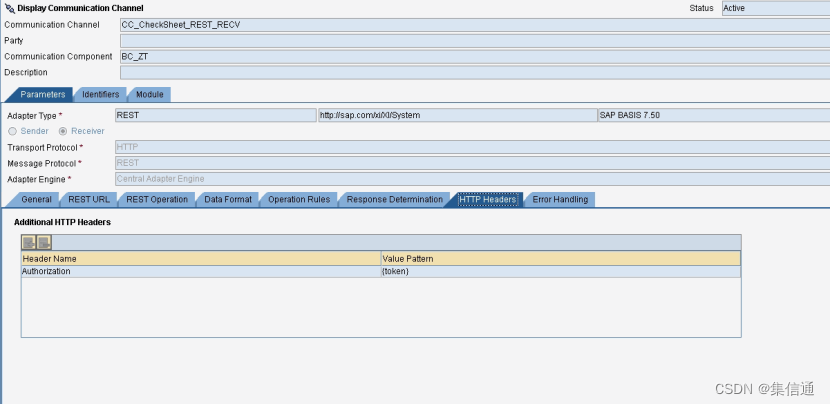830x405 pixels.
Task: Click the Adapter Type label
Action: coord(32,115)
